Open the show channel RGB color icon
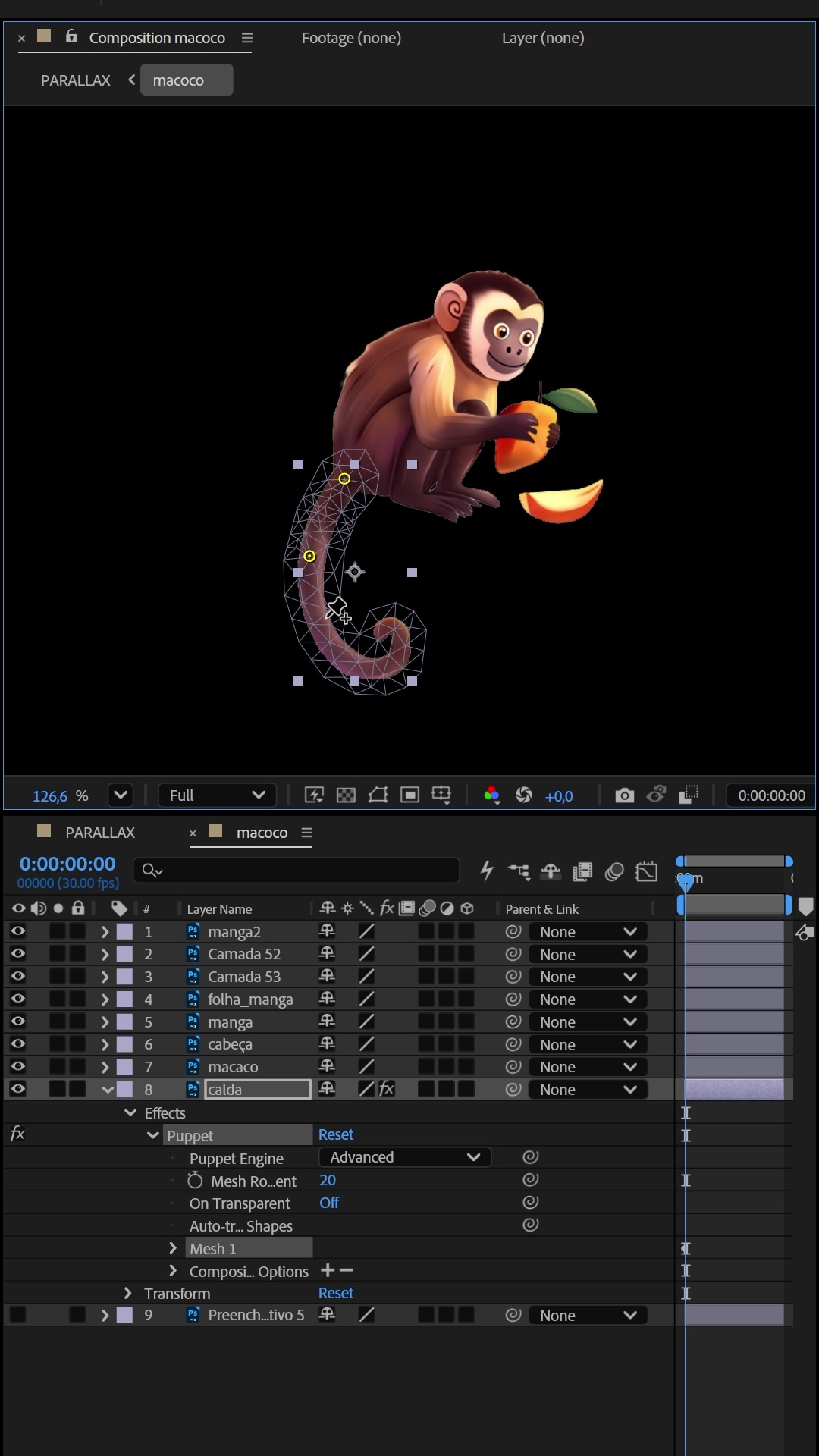Viewport: 819px width, 1456px height. point(491,795)
